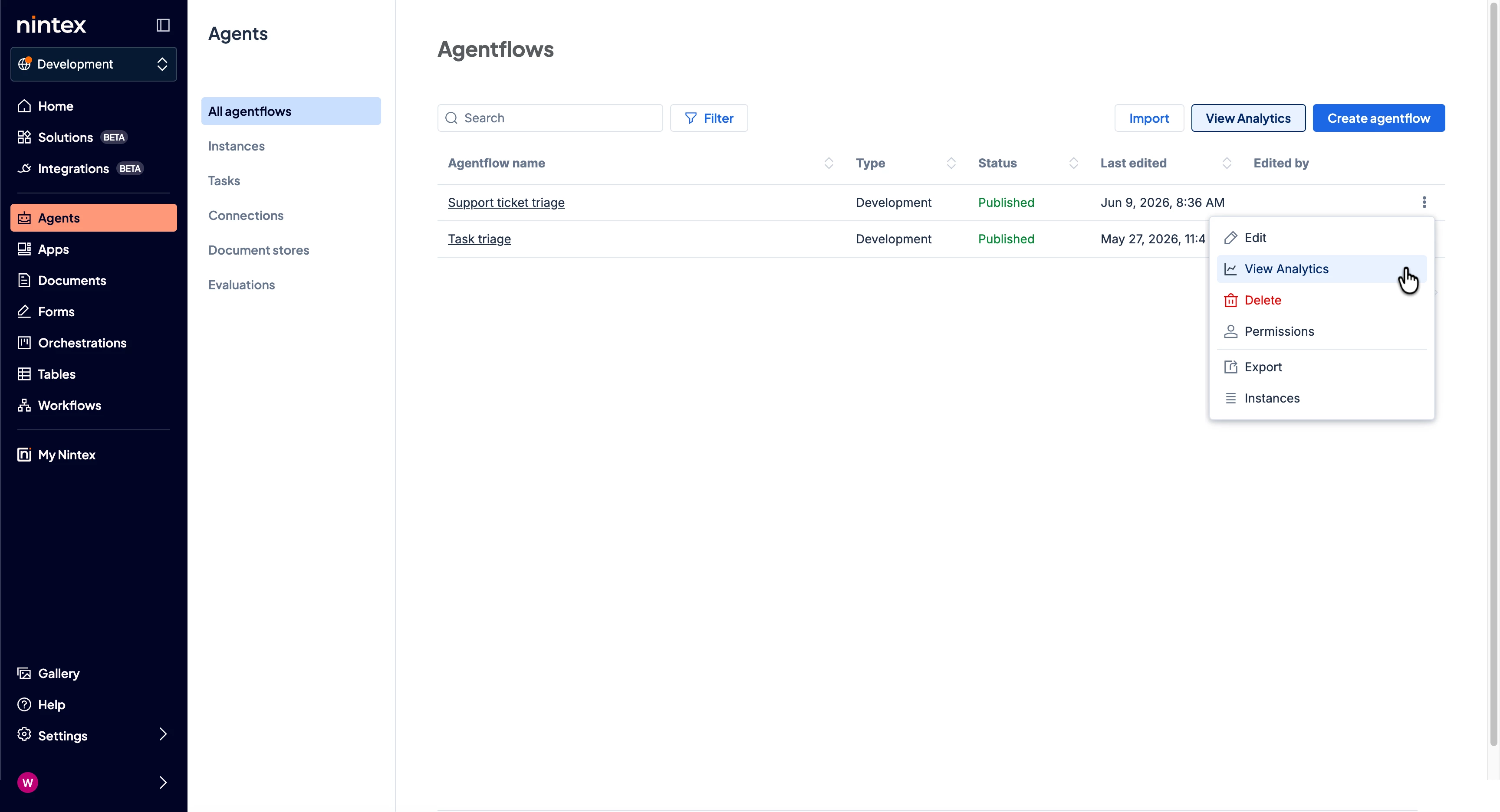
Task: Open Orchestrations from the sidebar
Action: pos(93,344)
